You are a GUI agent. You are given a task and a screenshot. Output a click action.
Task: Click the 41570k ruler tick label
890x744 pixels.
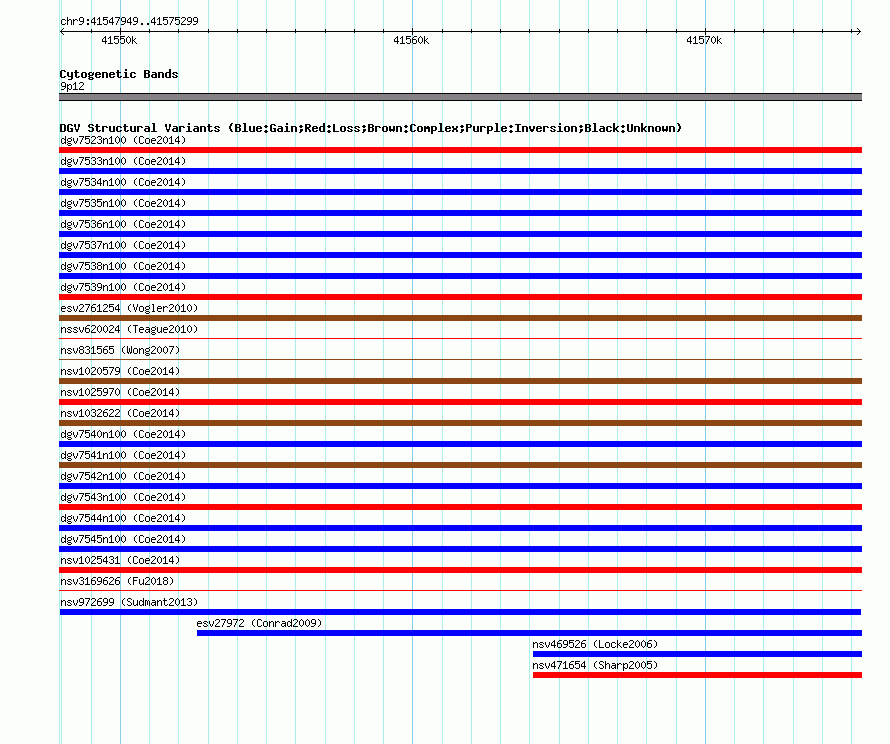(x=704, y=40)
